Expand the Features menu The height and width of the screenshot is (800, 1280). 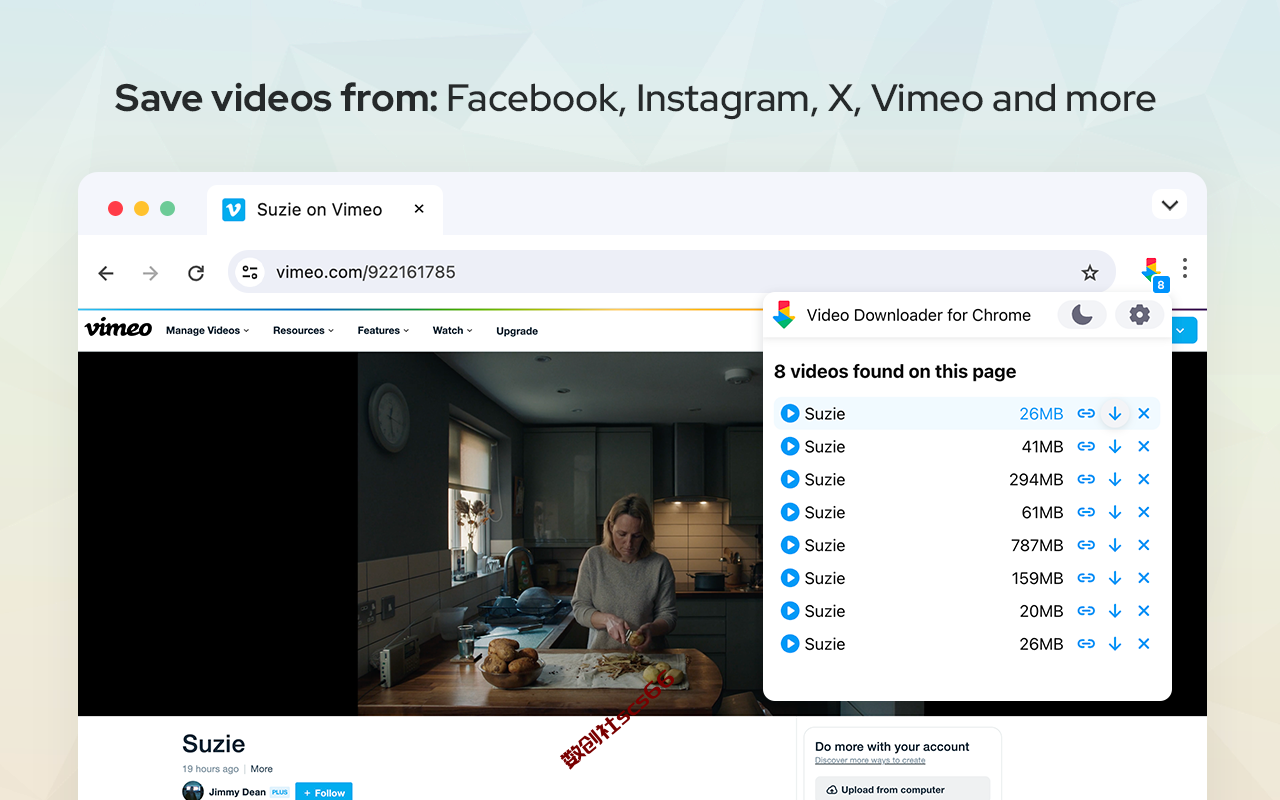(x=383, y=331)
